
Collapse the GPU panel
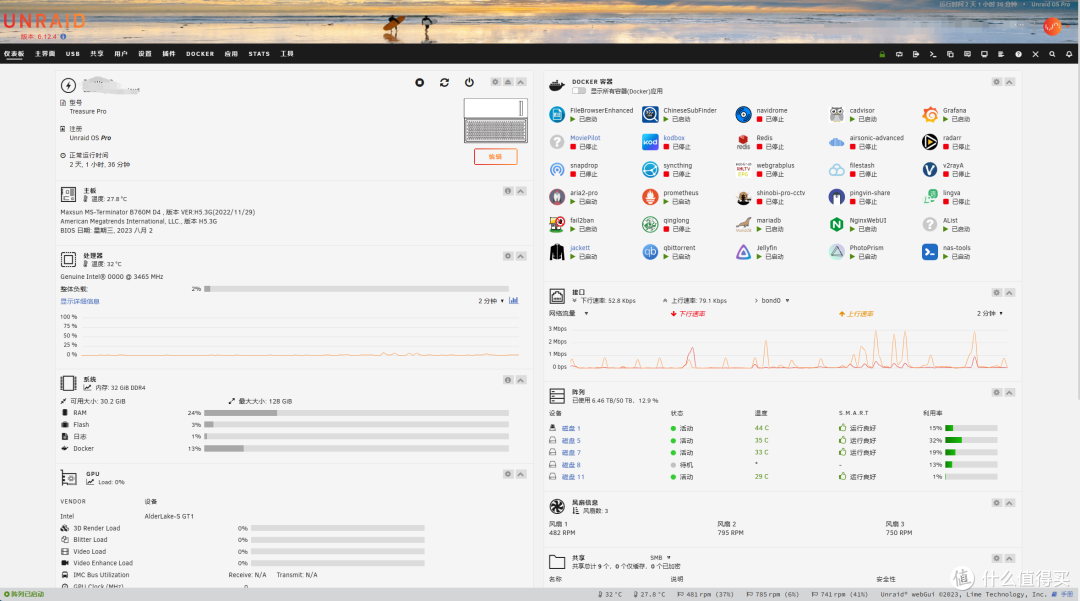point(521,474)
